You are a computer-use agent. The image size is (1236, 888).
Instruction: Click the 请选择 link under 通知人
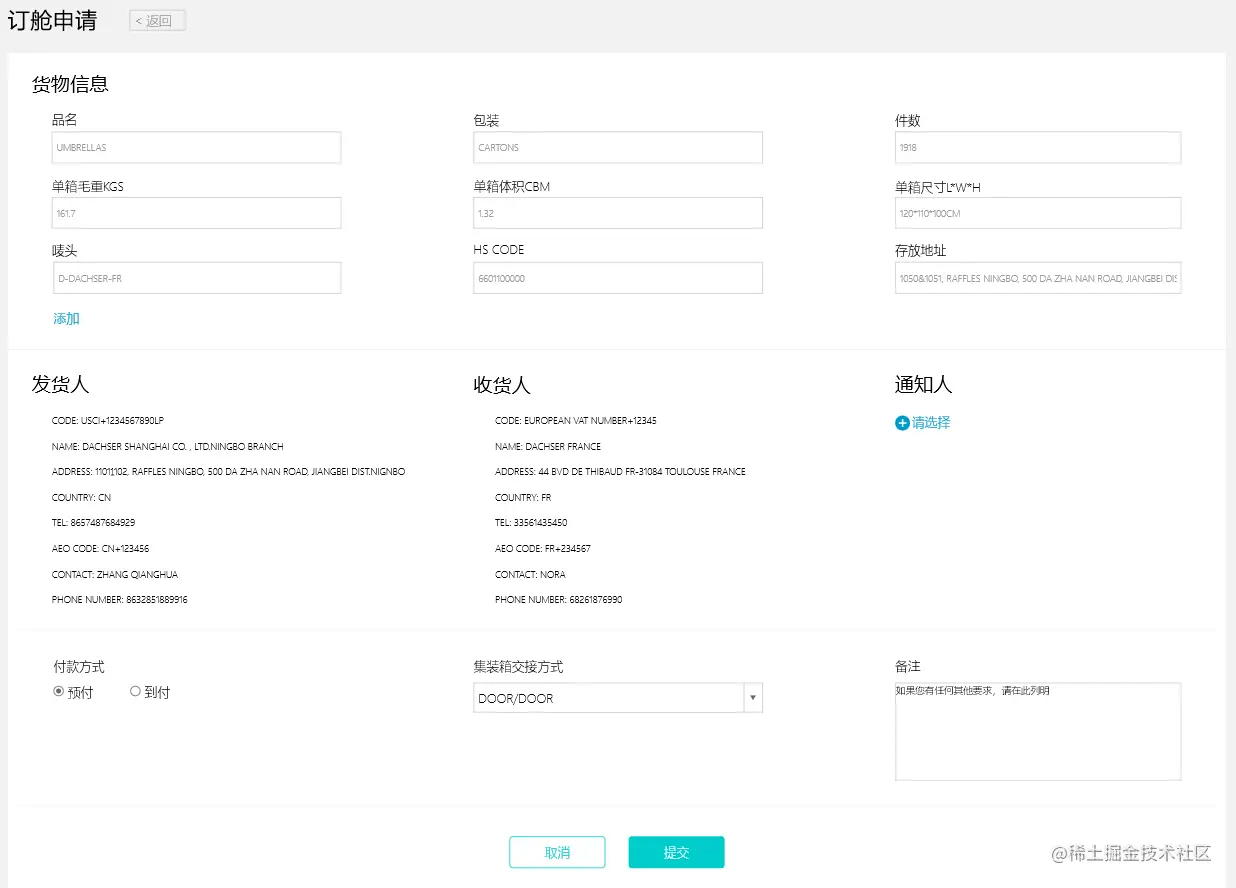point(931,423)
